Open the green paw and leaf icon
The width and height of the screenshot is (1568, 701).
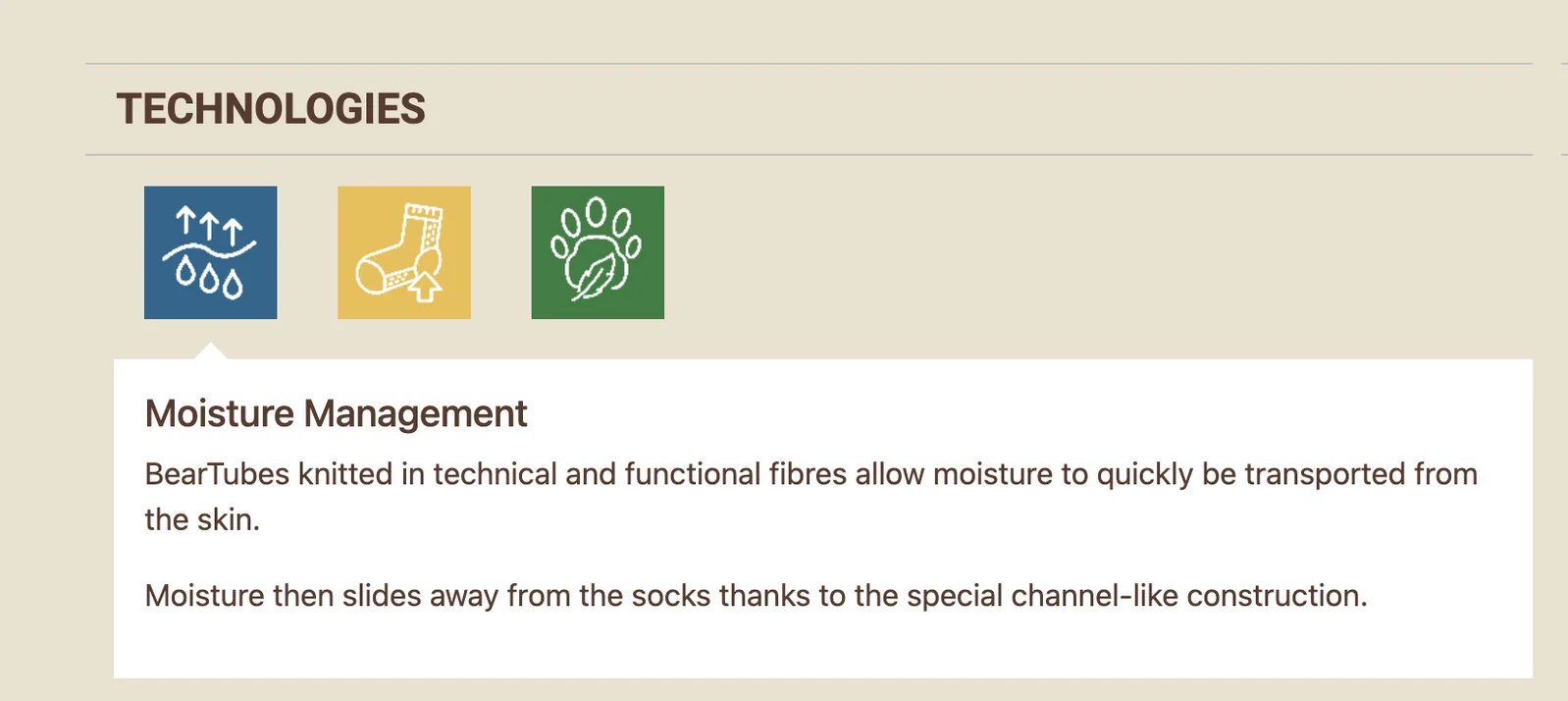pos(598,252)
